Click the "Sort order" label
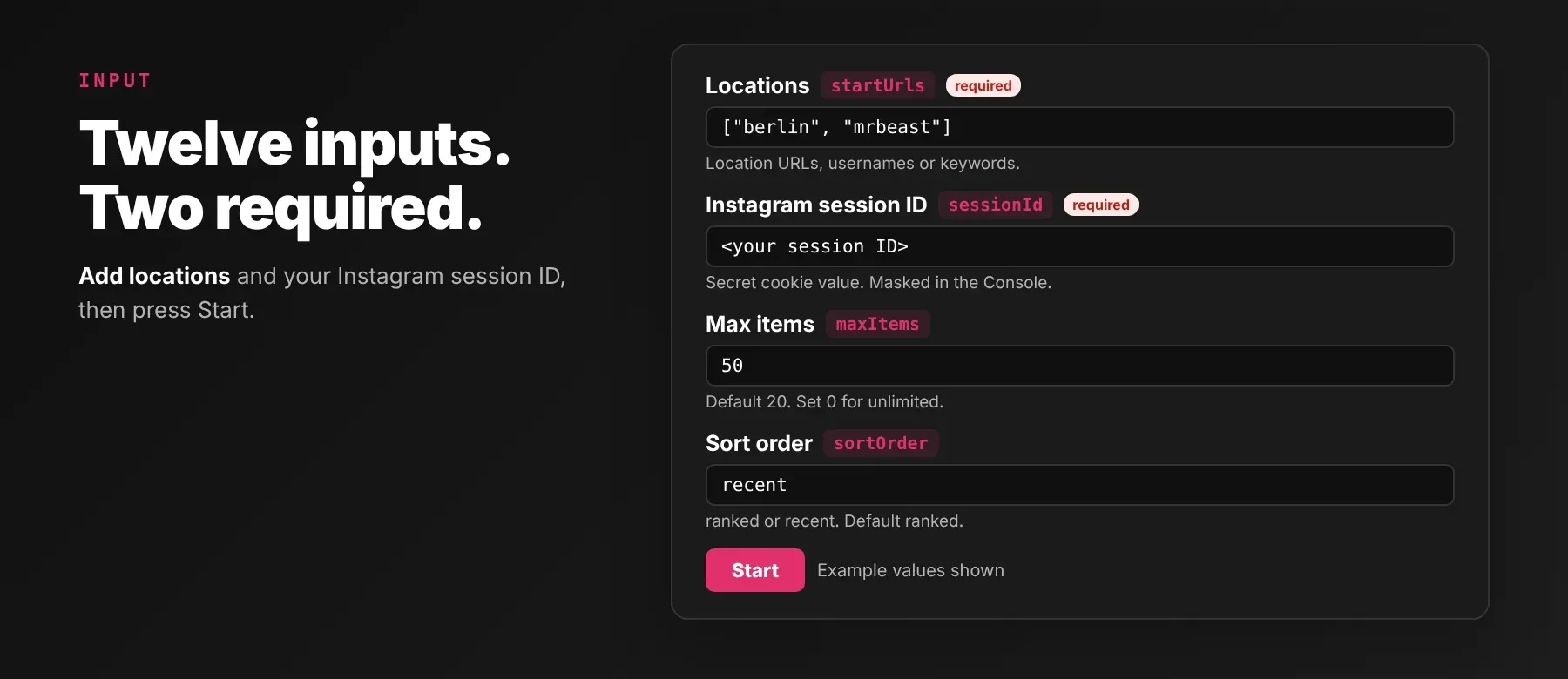Screen dimensions: 1568x679 759,443
